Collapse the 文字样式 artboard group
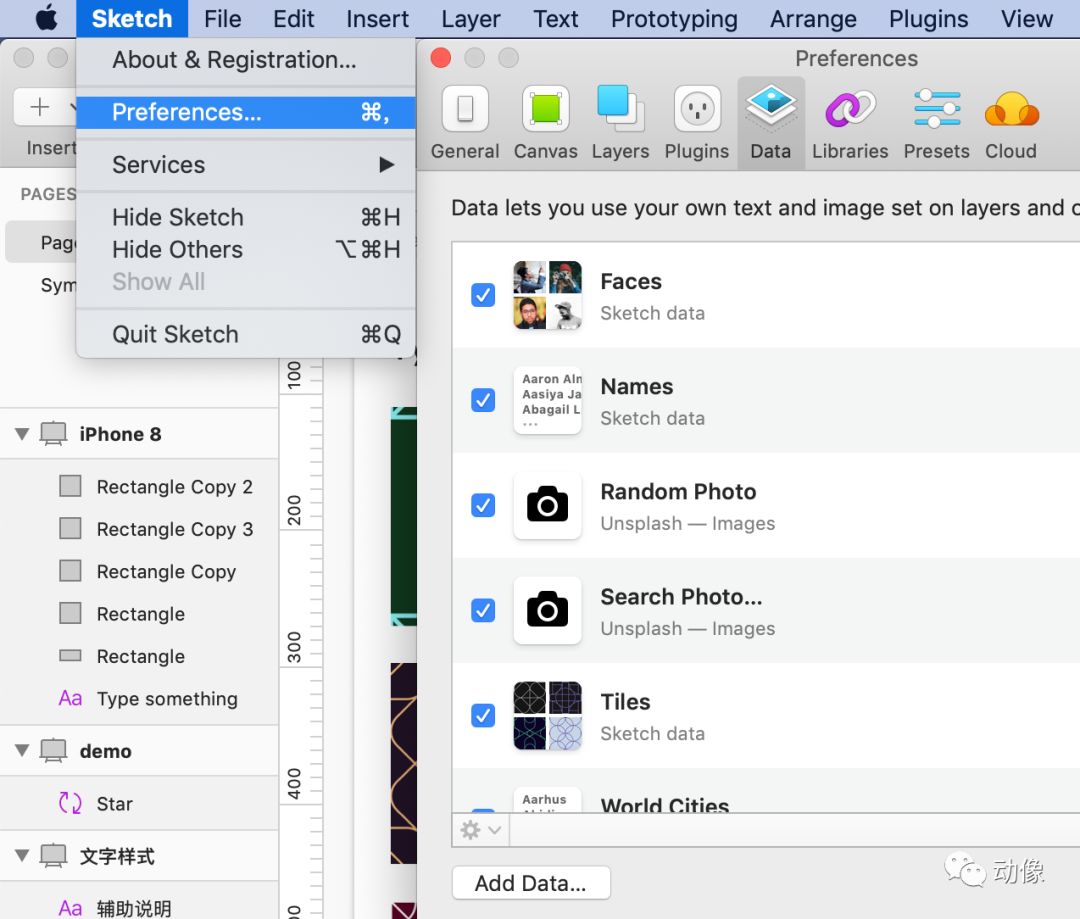Image resolution: width=1080 pixels, height=919 pixels. pyautogui.click(x=22, y=856)
